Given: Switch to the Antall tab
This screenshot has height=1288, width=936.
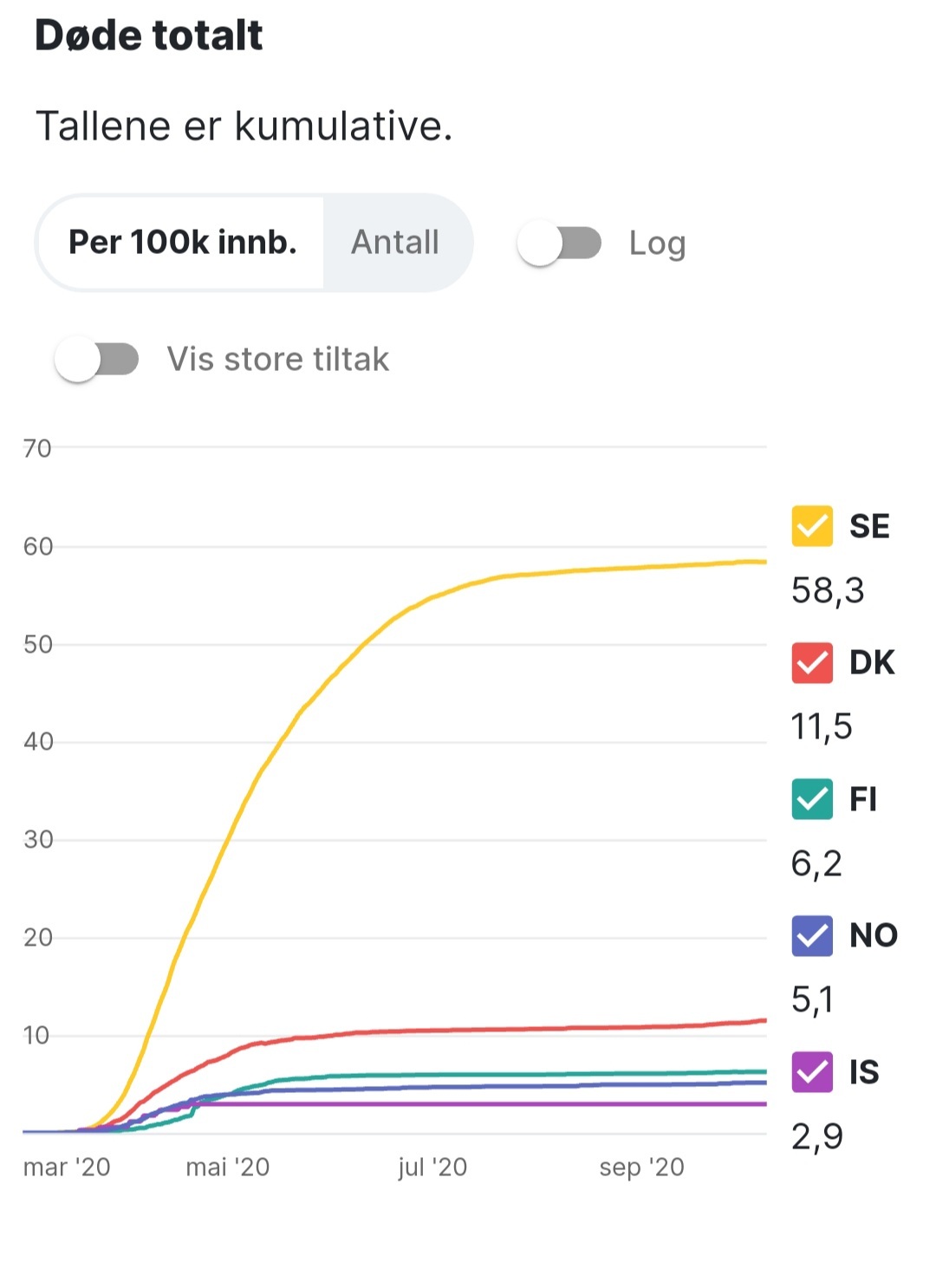Looking at the screenshot, I should pyautogui.click(x=395, y=243).
